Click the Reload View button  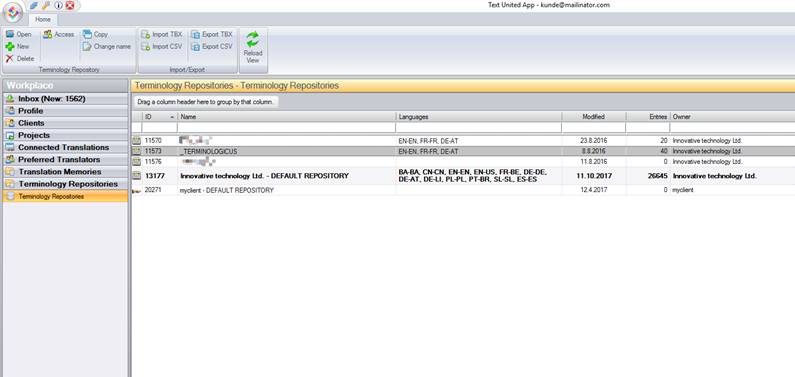pyautogui.click(x=253, y=47)
